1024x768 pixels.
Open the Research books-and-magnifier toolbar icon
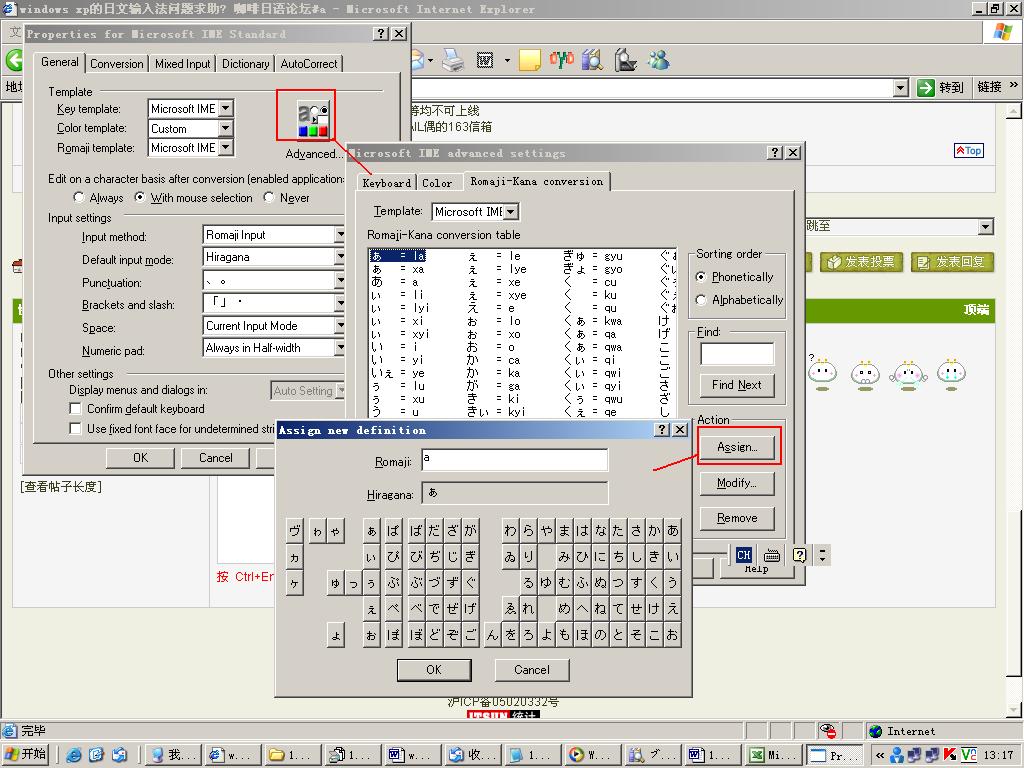(592, 60)
